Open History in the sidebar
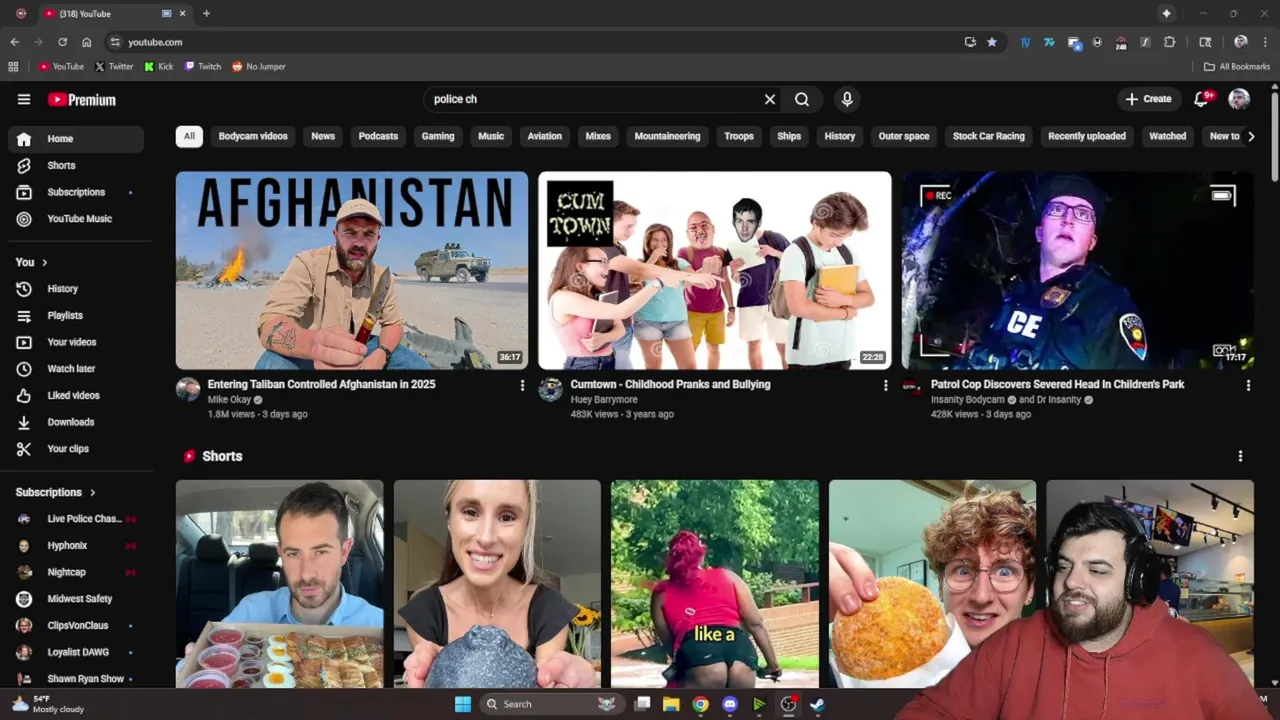 tap(76, 289)
